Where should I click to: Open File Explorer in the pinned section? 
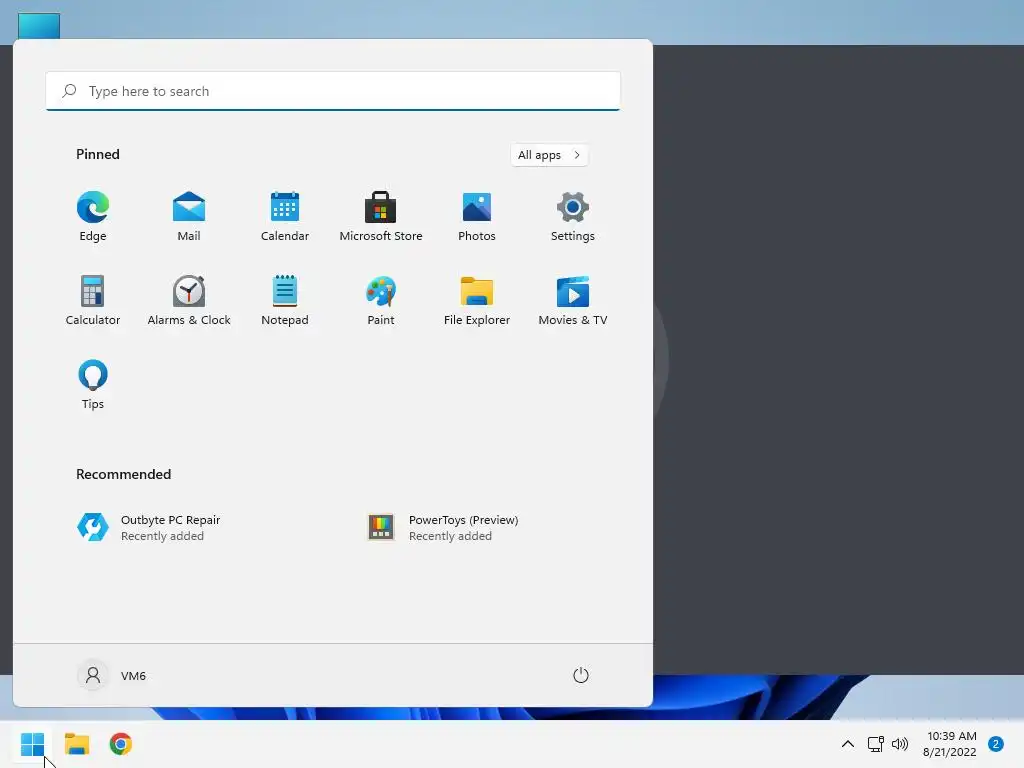coord(477,300)
